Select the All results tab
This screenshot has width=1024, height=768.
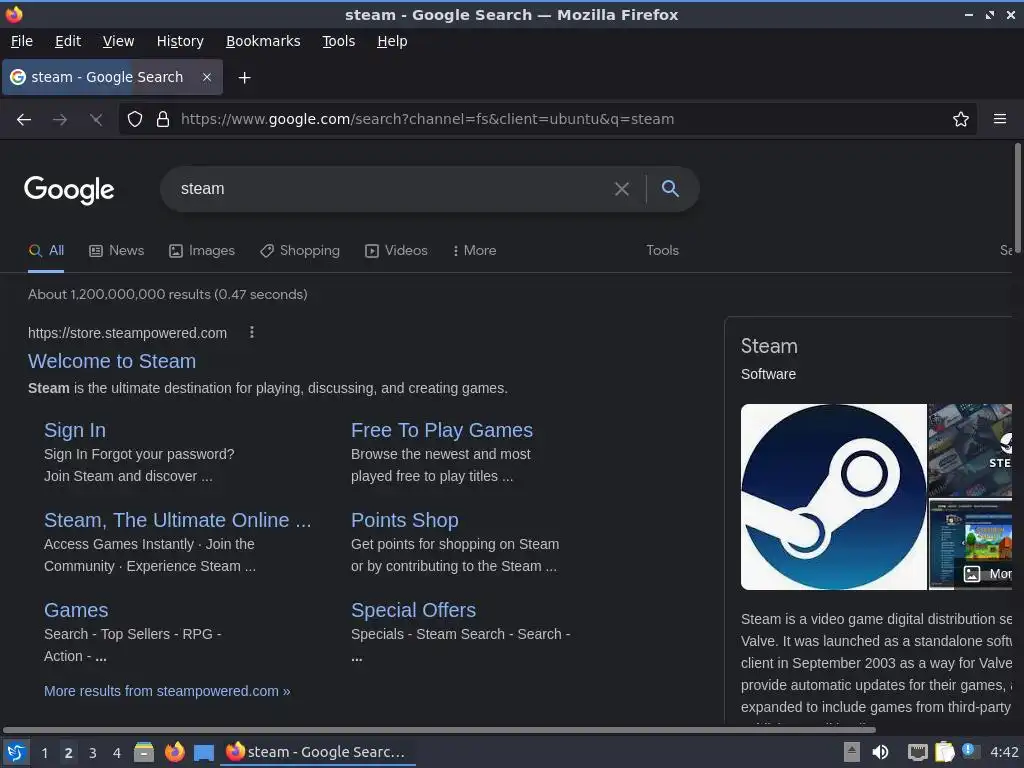coord(46,251)
